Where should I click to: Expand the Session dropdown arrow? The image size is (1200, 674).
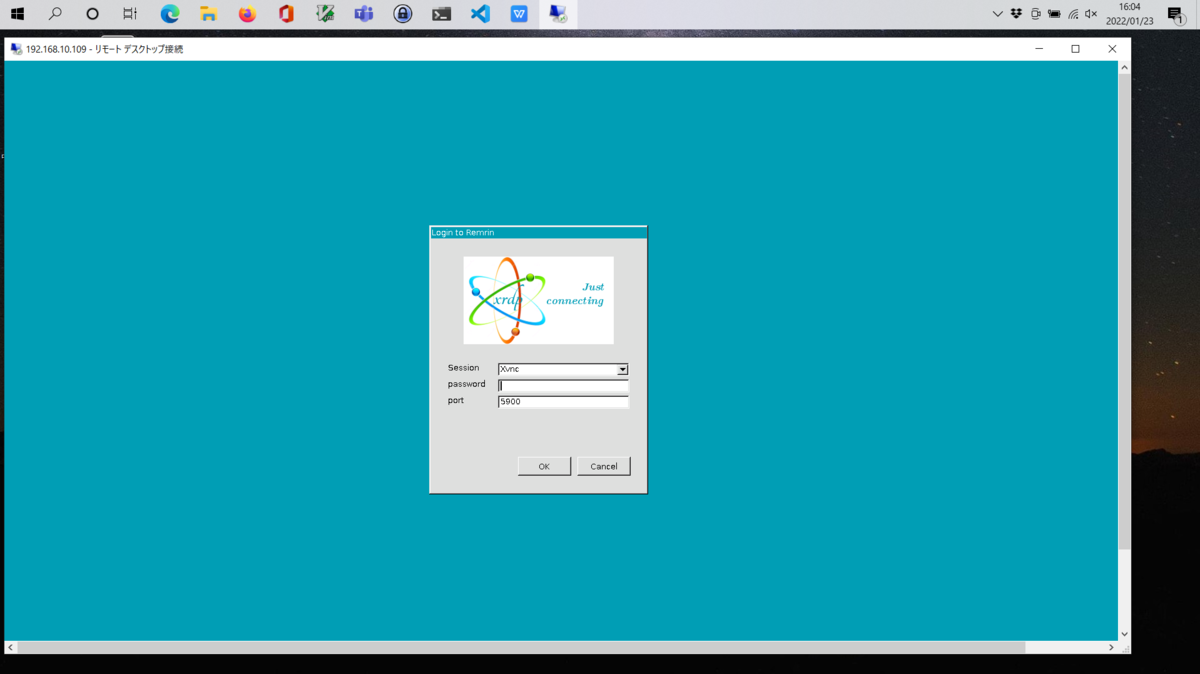(x=622, y=370)
